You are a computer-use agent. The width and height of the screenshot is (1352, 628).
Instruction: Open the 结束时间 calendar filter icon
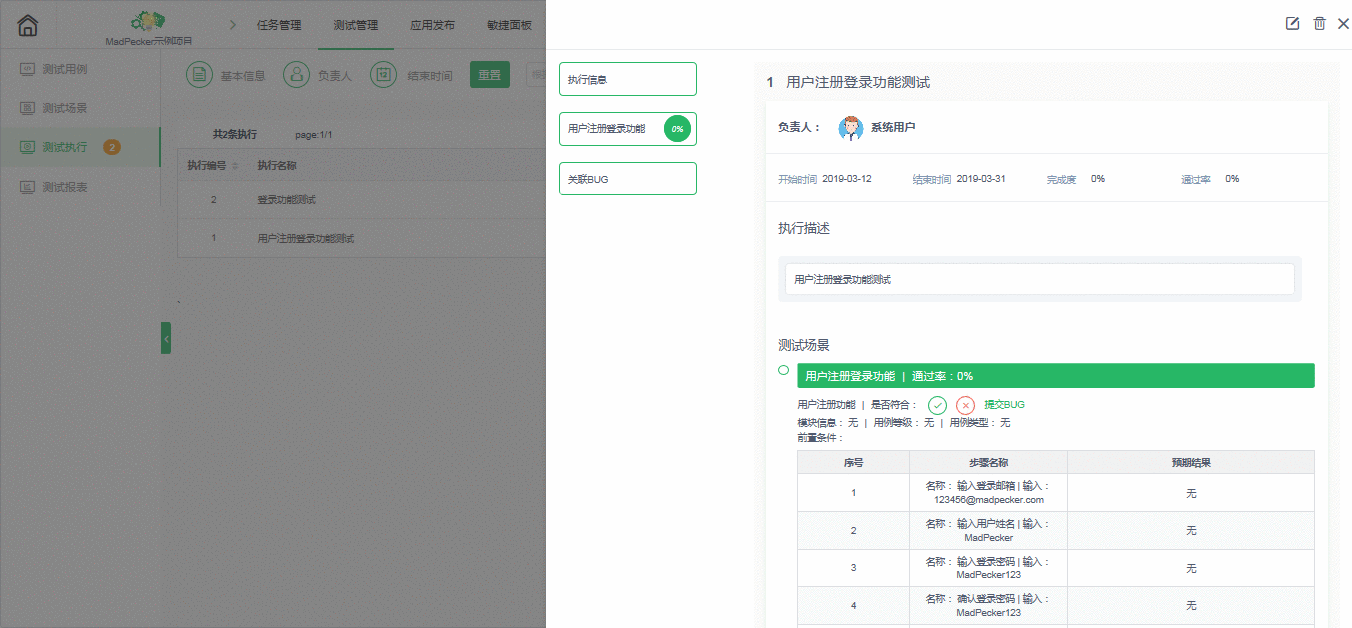pos(383,74)
